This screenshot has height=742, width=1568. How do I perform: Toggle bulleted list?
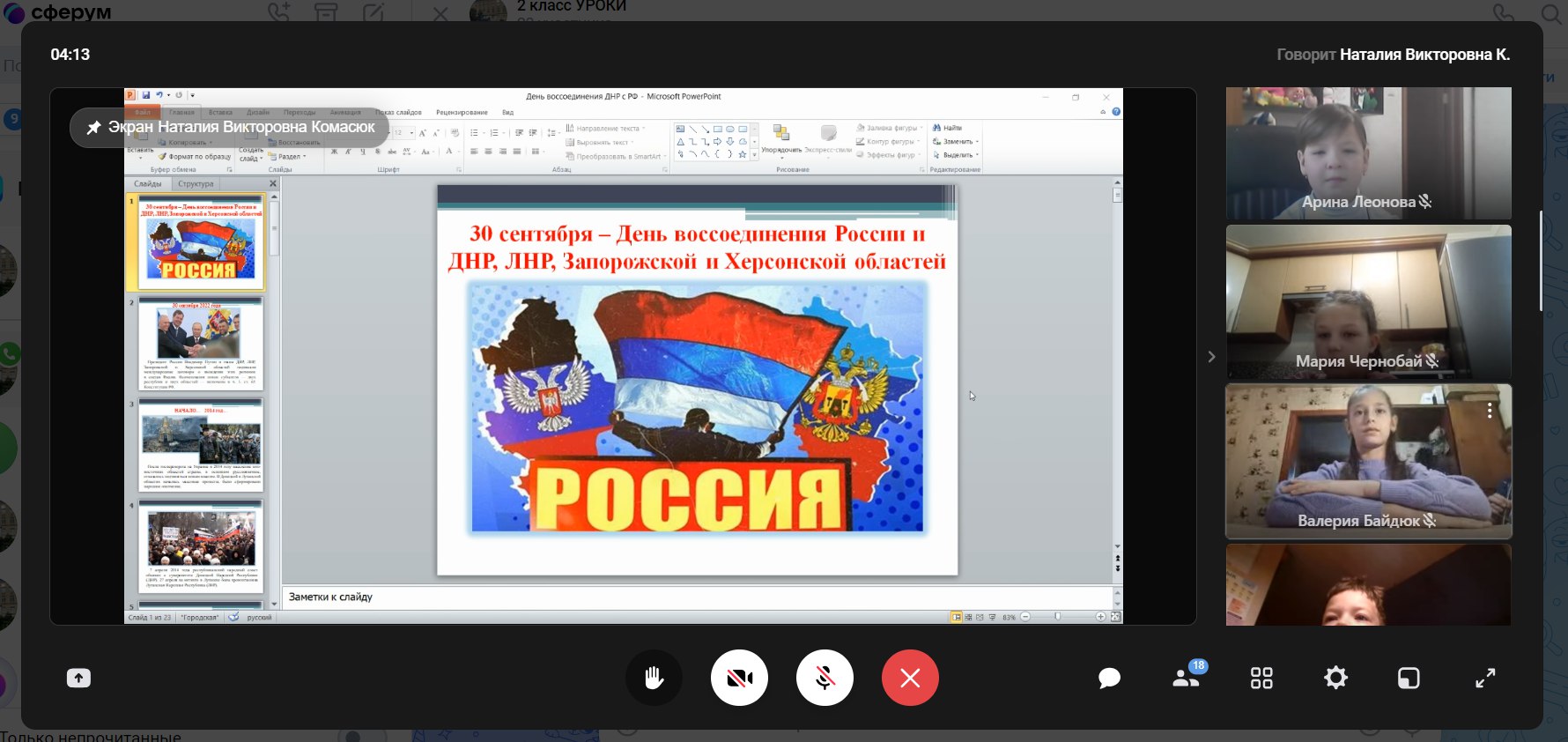click(x=473, y=132)
